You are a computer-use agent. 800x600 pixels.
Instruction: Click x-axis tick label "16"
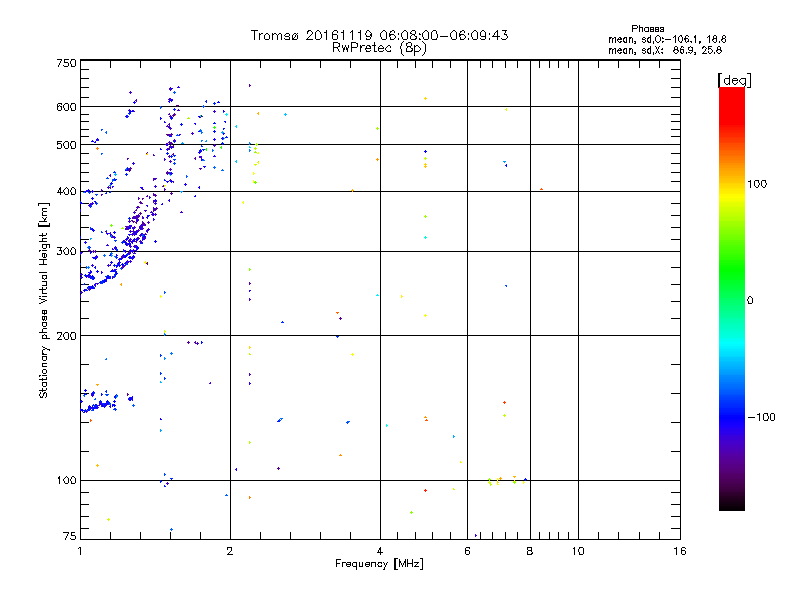680,551
